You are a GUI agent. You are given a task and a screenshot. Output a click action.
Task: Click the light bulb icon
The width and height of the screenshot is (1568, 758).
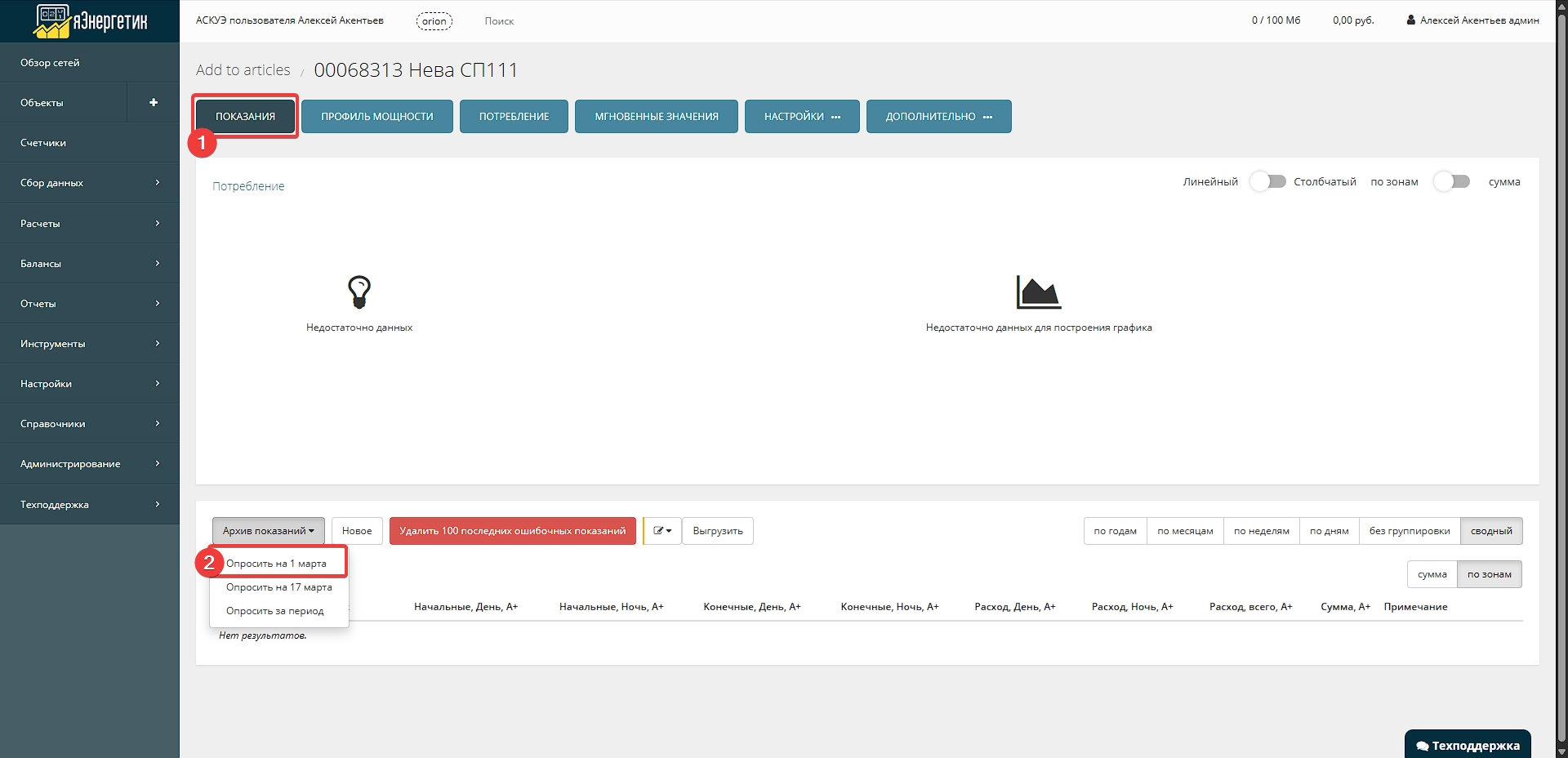point(359,292)
